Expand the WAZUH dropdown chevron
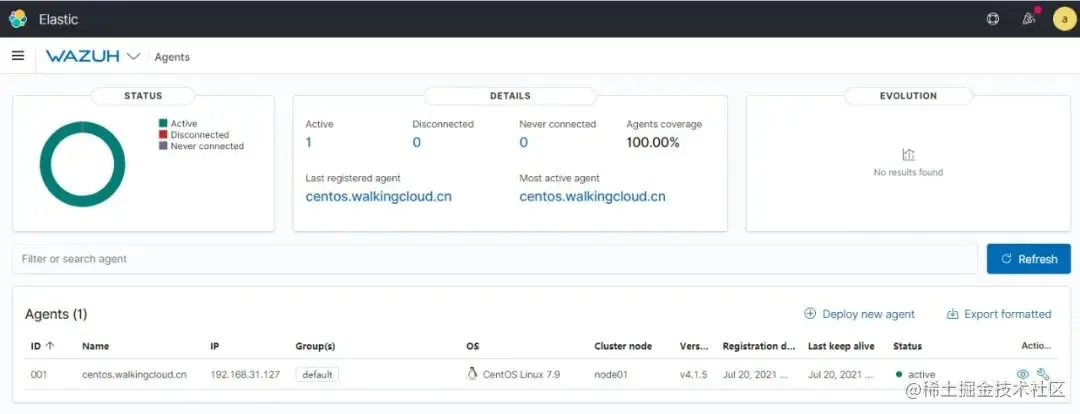This screenshot has height=414, width=1080. (x=134, y=56)
